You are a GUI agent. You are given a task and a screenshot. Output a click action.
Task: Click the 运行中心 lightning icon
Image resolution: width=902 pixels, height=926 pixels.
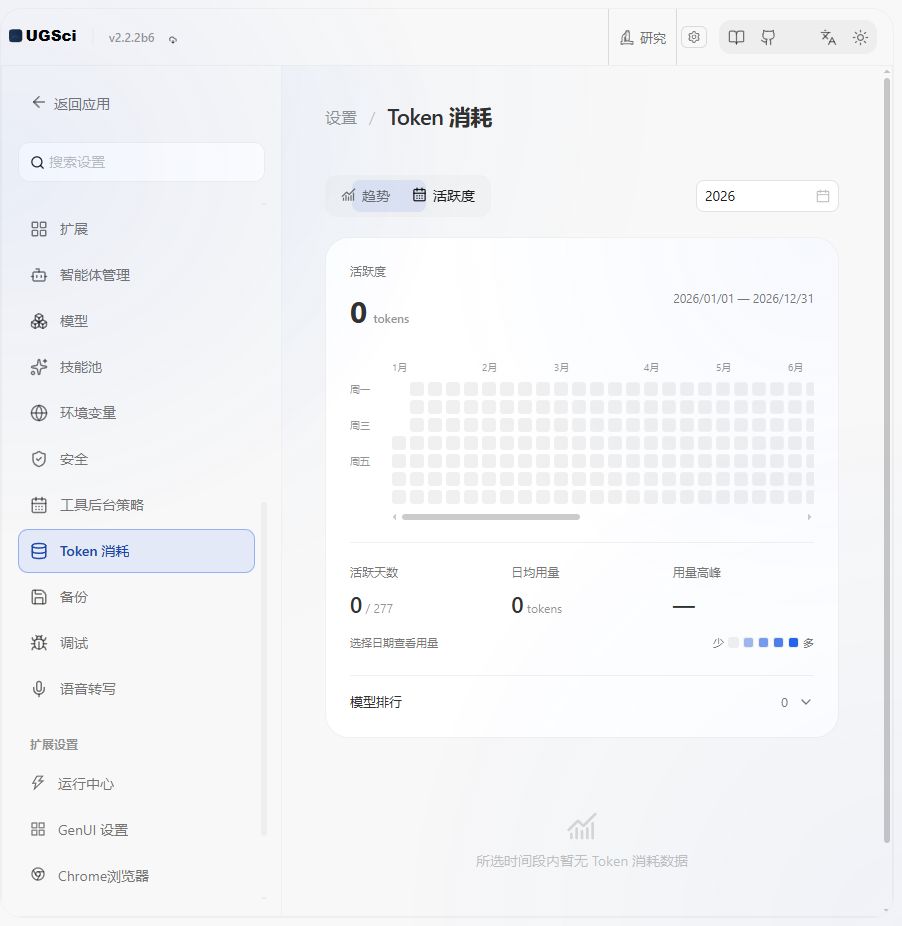38,783
